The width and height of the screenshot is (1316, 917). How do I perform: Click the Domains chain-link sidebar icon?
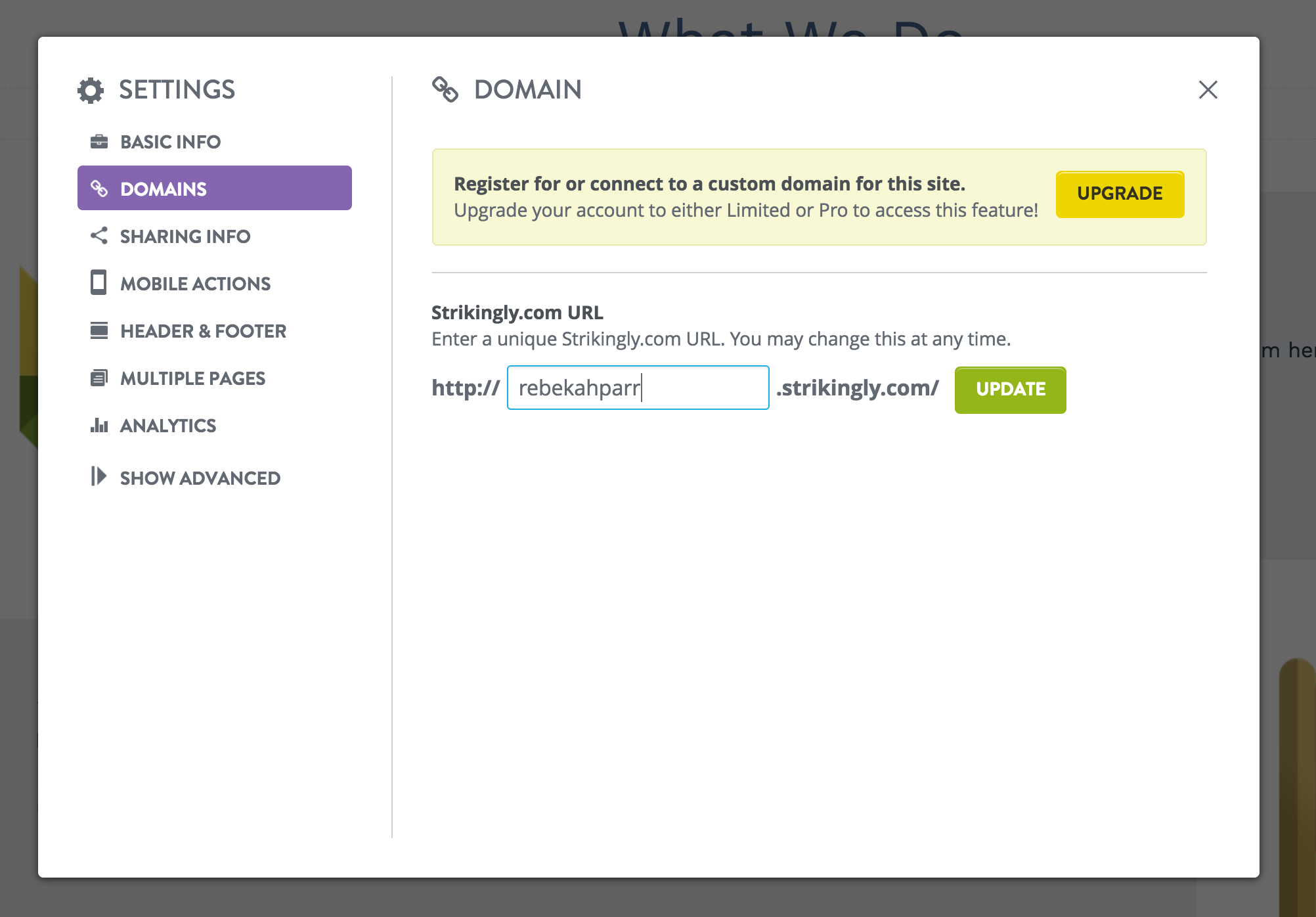99,189
